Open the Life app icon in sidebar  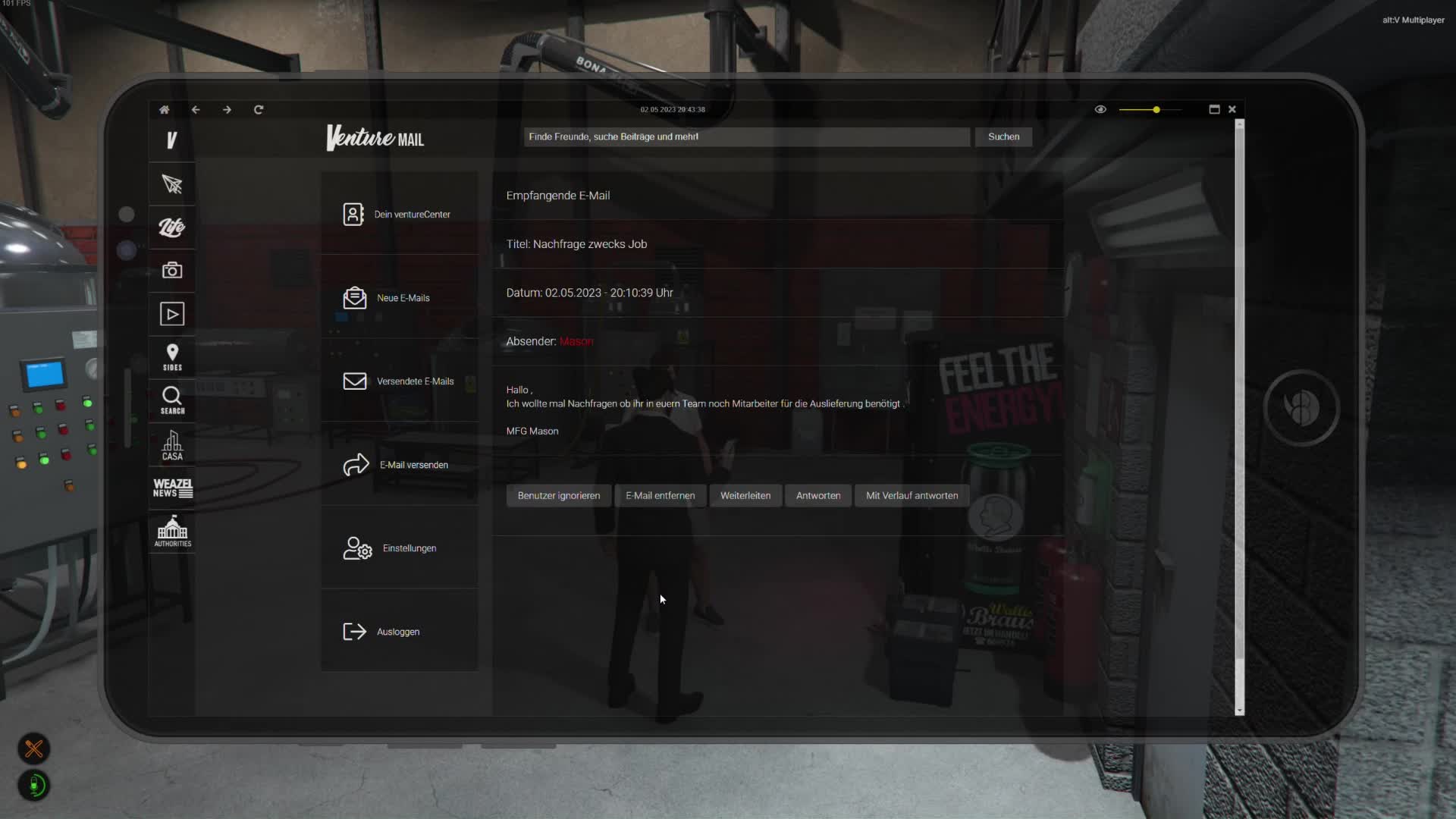172,227
